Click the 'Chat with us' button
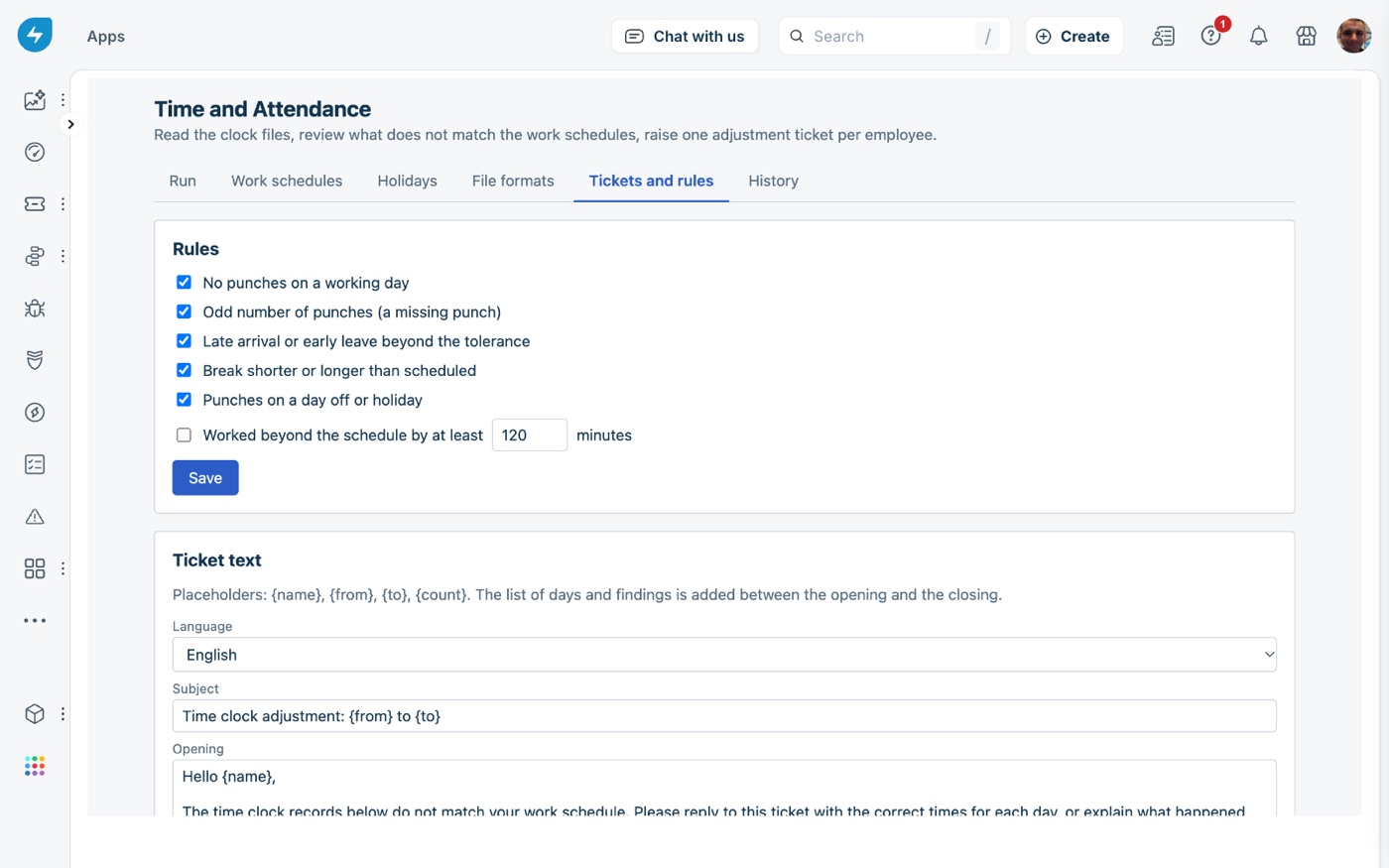Screen dimensions: 1389x868 click(x=685, y=36)
